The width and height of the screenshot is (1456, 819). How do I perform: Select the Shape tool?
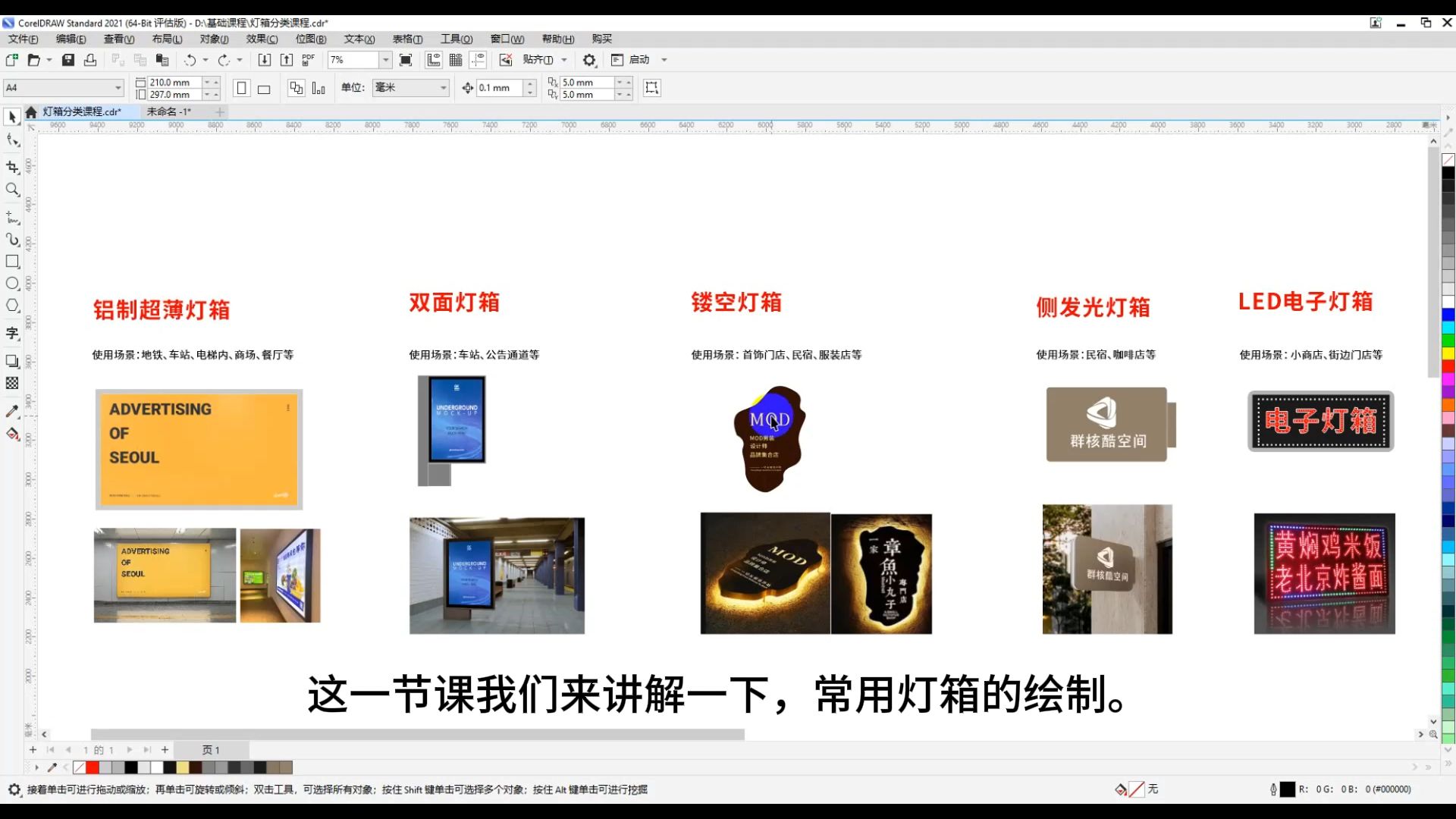pos(12,139)
